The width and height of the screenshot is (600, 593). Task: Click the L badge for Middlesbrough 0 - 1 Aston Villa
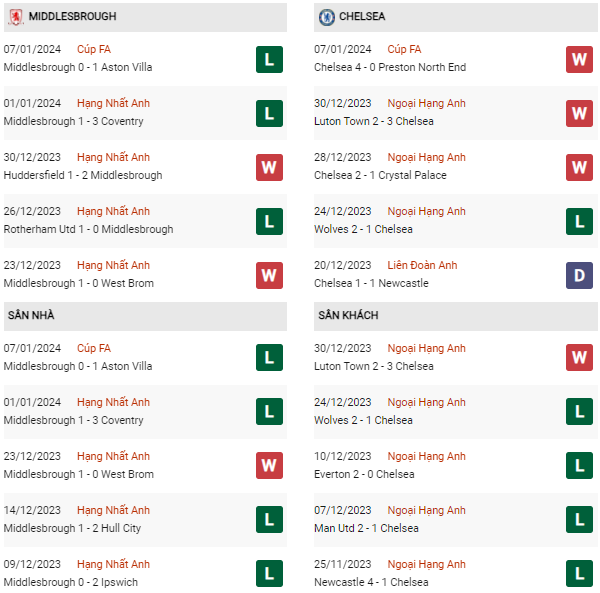pyautogui.click(x=268, y=59)
